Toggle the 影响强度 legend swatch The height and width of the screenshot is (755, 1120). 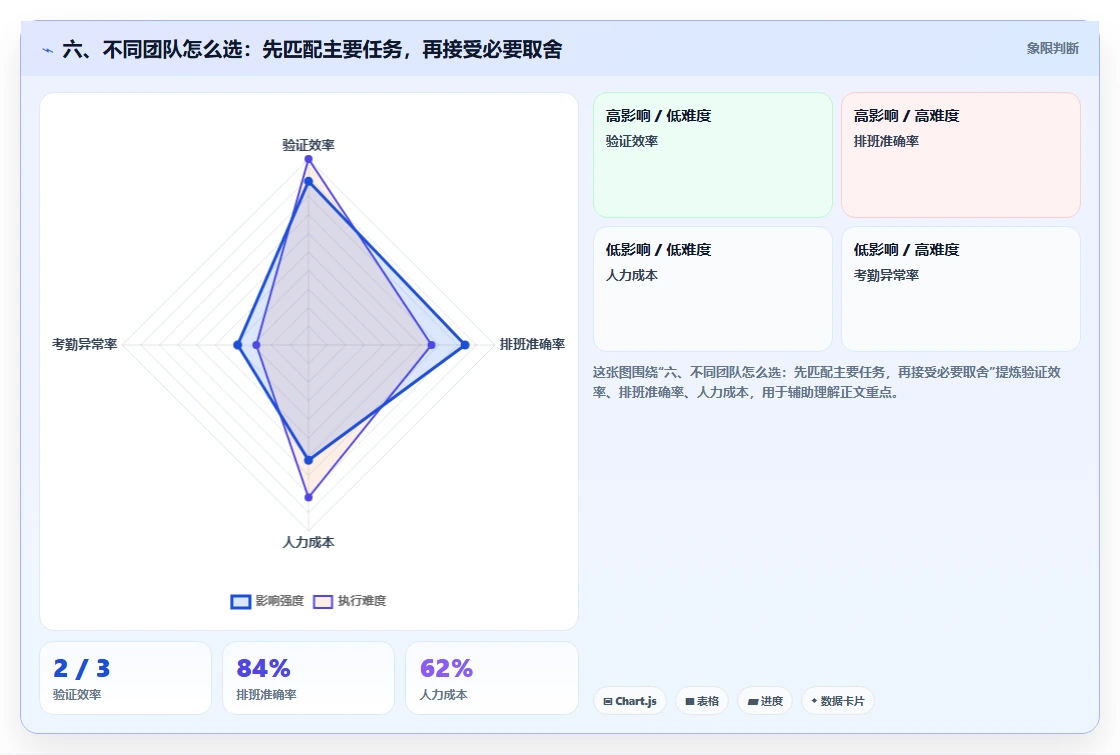[x=241, y=601]
